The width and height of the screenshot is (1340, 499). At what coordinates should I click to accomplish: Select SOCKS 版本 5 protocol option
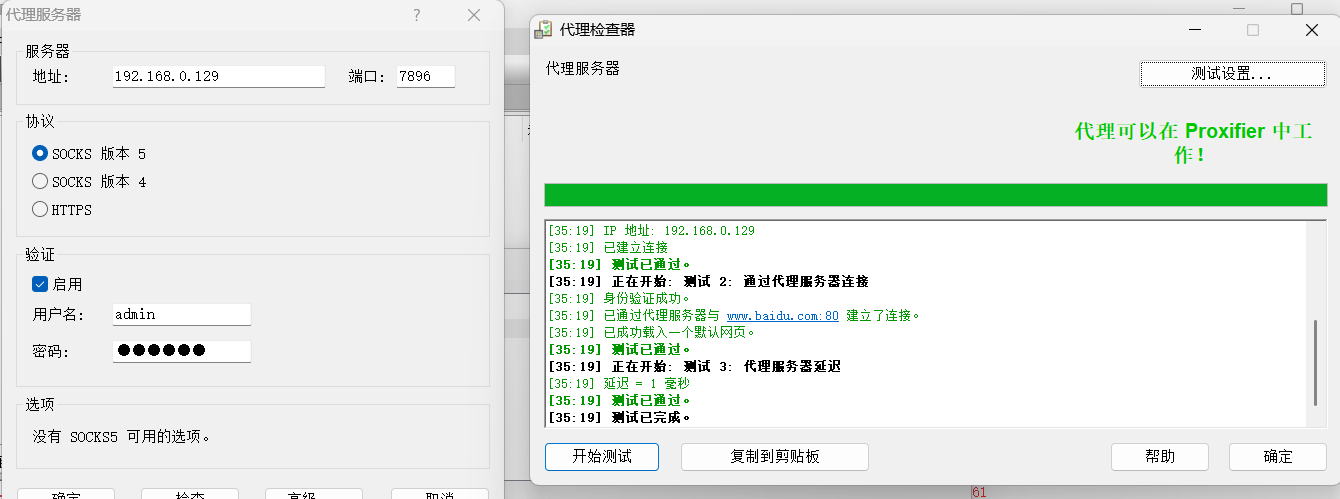point(40,154)
